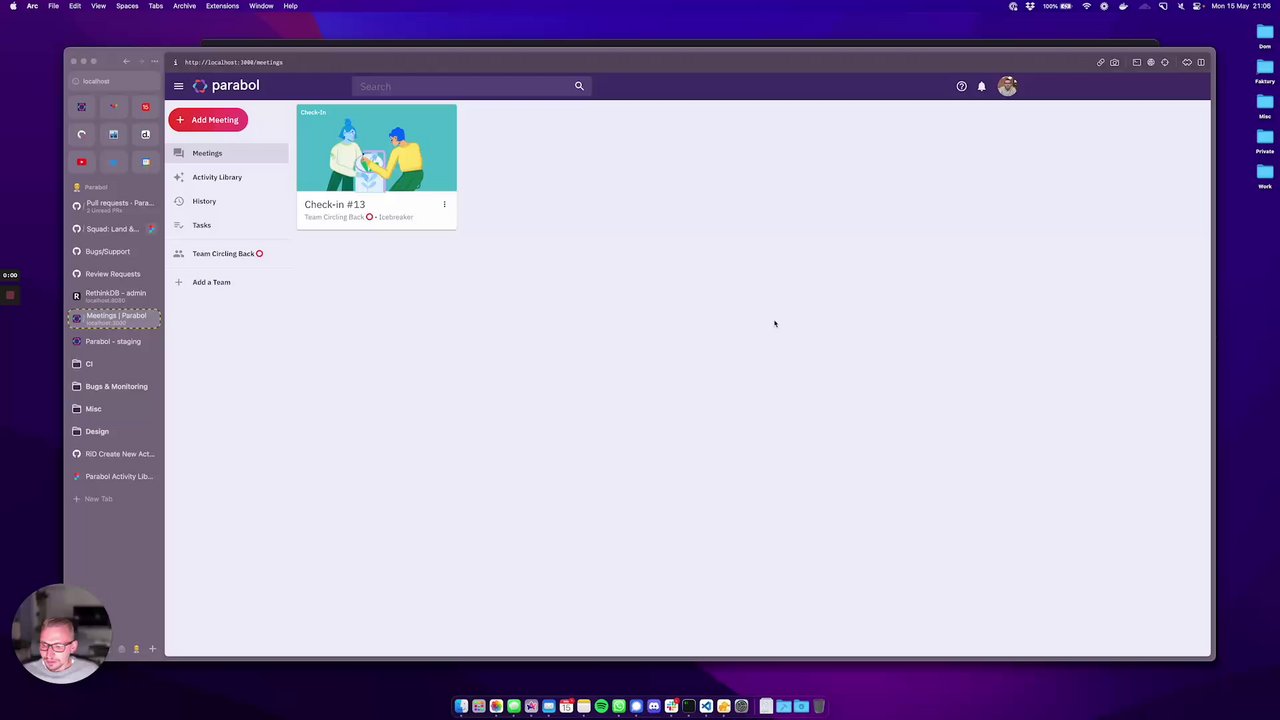Open the File menu

(x=54, y=6)
